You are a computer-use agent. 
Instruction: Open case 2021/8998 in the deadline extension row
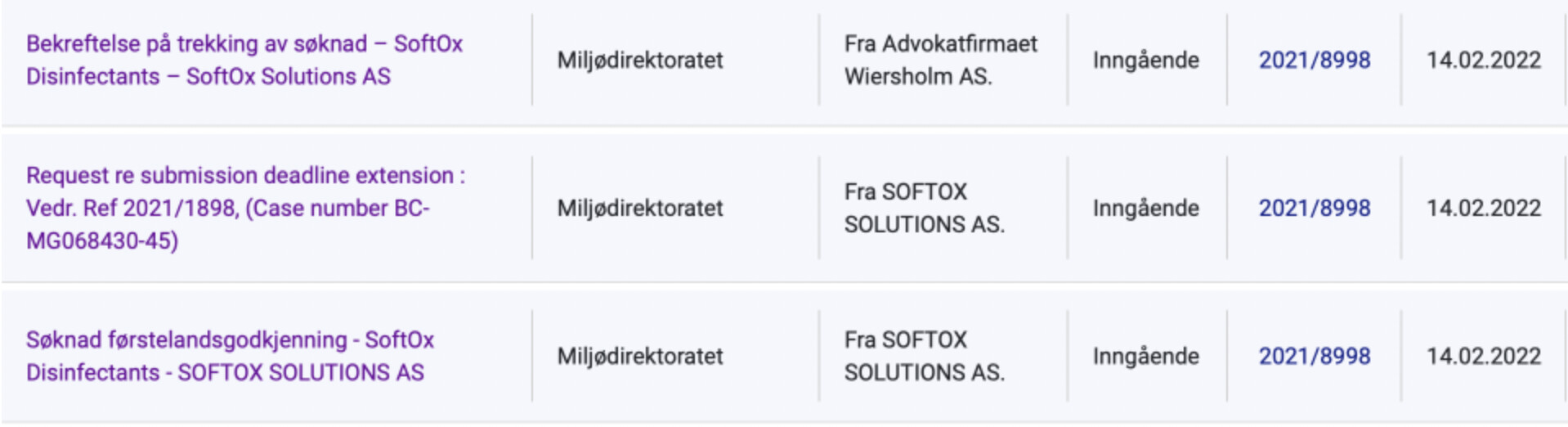click(1314, 208)
